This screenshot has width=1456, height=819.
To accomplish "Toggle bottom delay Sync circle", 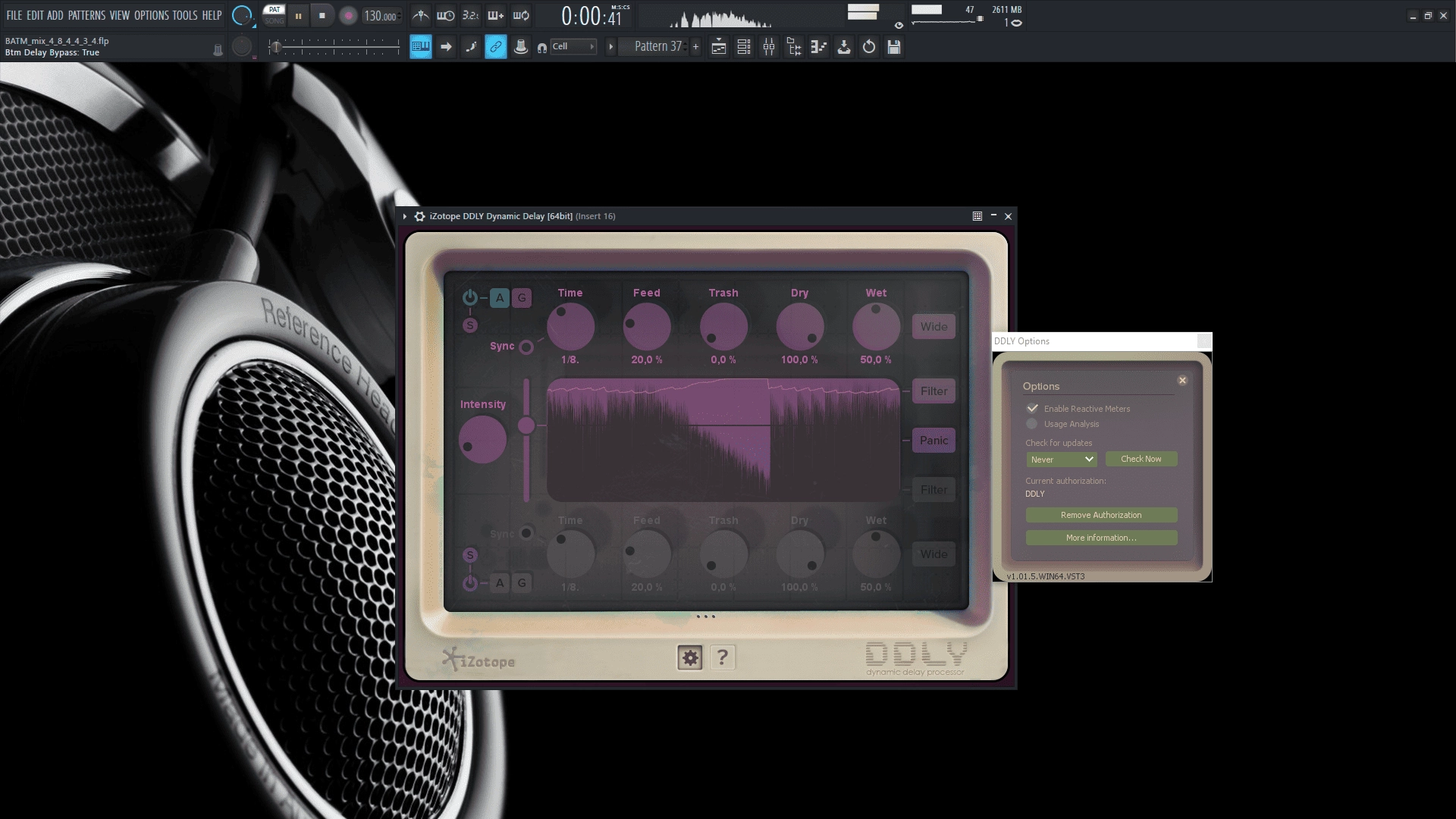I will click(x=526, y=532).
